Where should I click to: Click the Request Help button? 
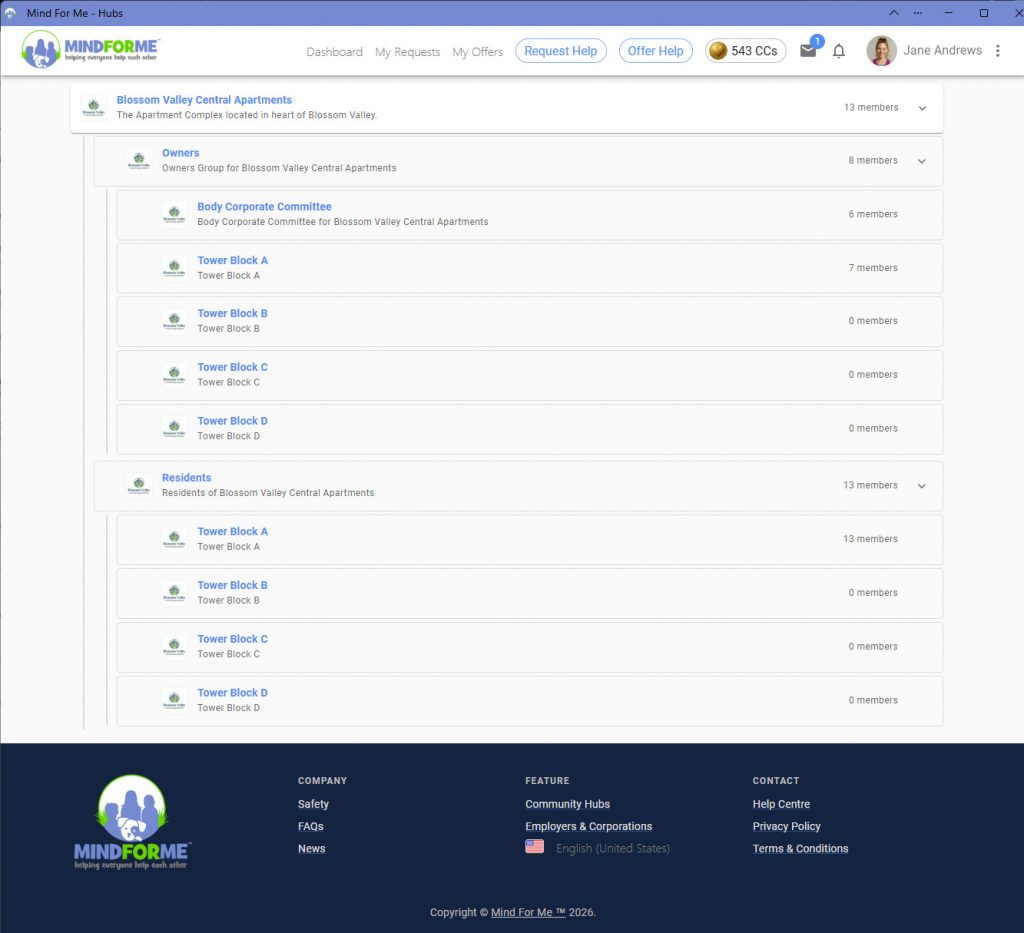coord(560,51)
